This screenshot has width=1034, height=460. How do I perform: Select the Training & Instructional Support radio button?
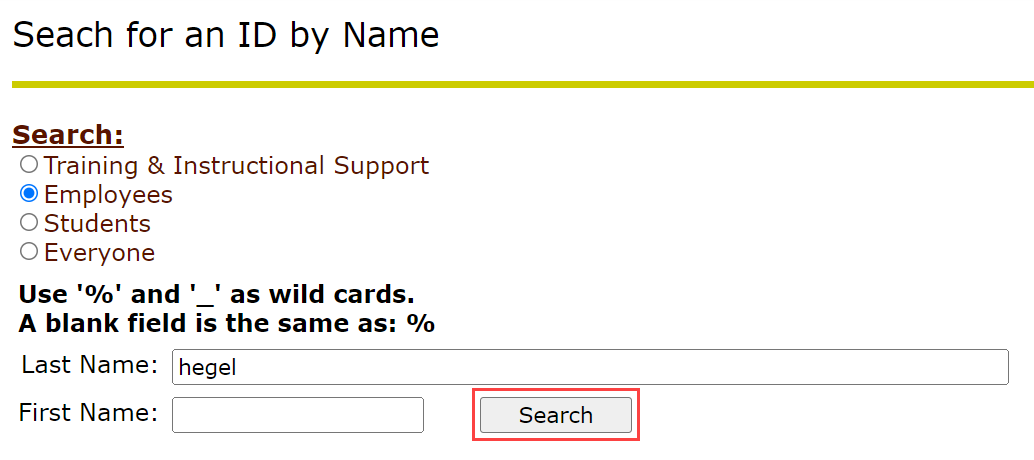[x=29, y=164]
